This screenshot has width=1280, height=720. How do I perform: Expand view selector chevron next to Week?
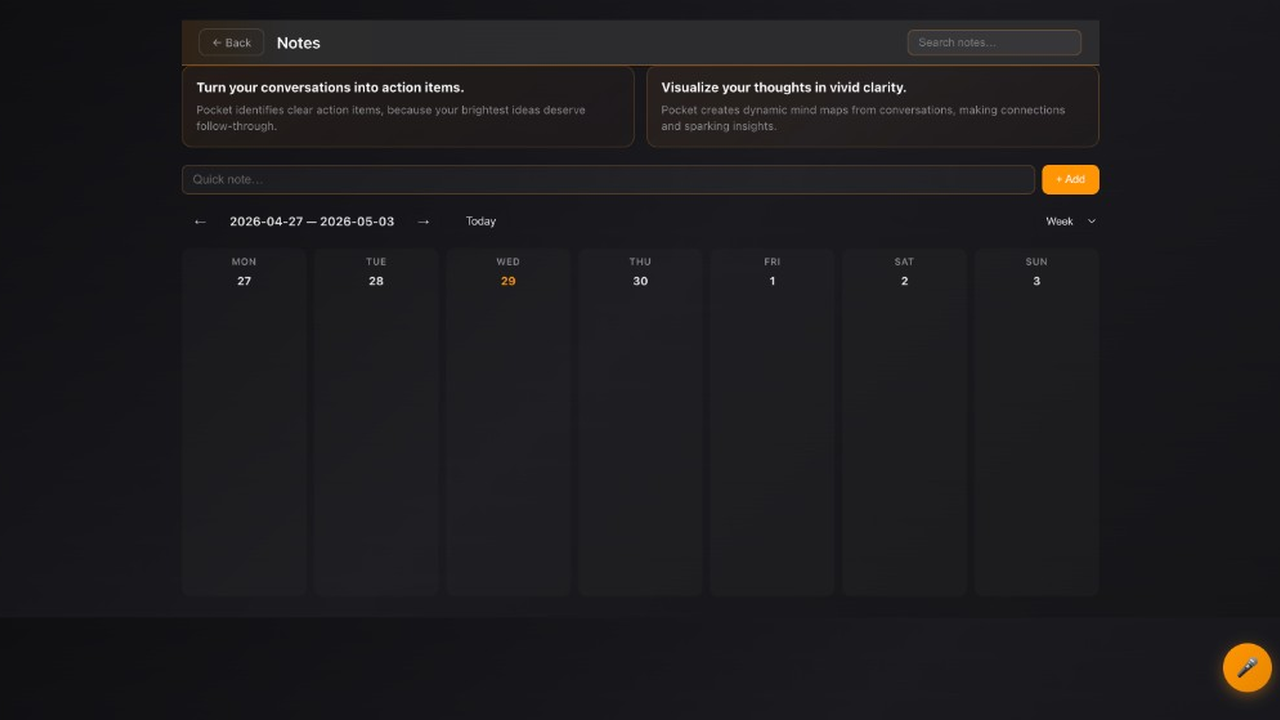[1091, 221]
